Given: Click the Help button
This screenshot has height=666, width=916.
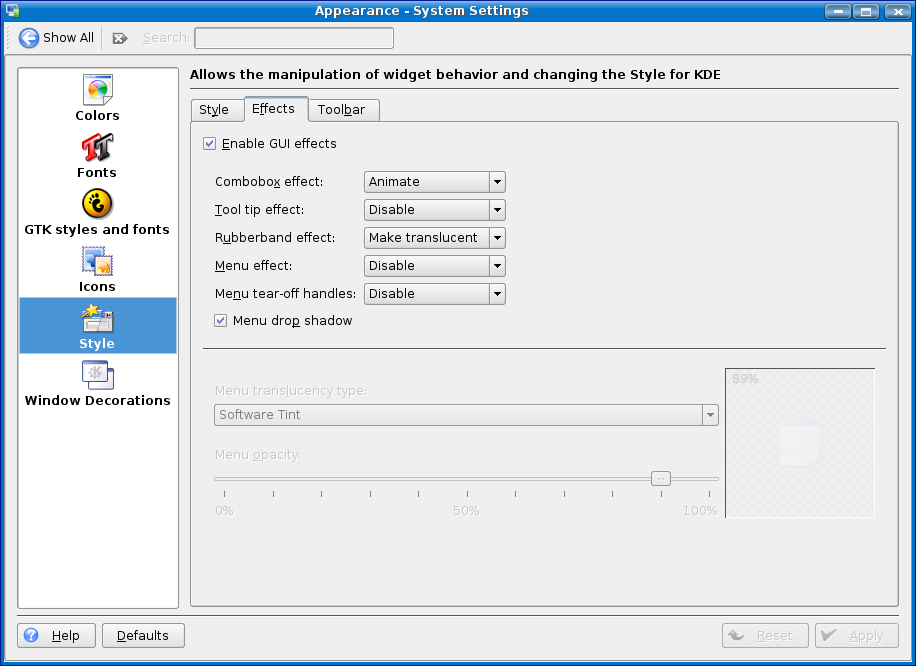Looking at the screenshot, I should [56, 635].
